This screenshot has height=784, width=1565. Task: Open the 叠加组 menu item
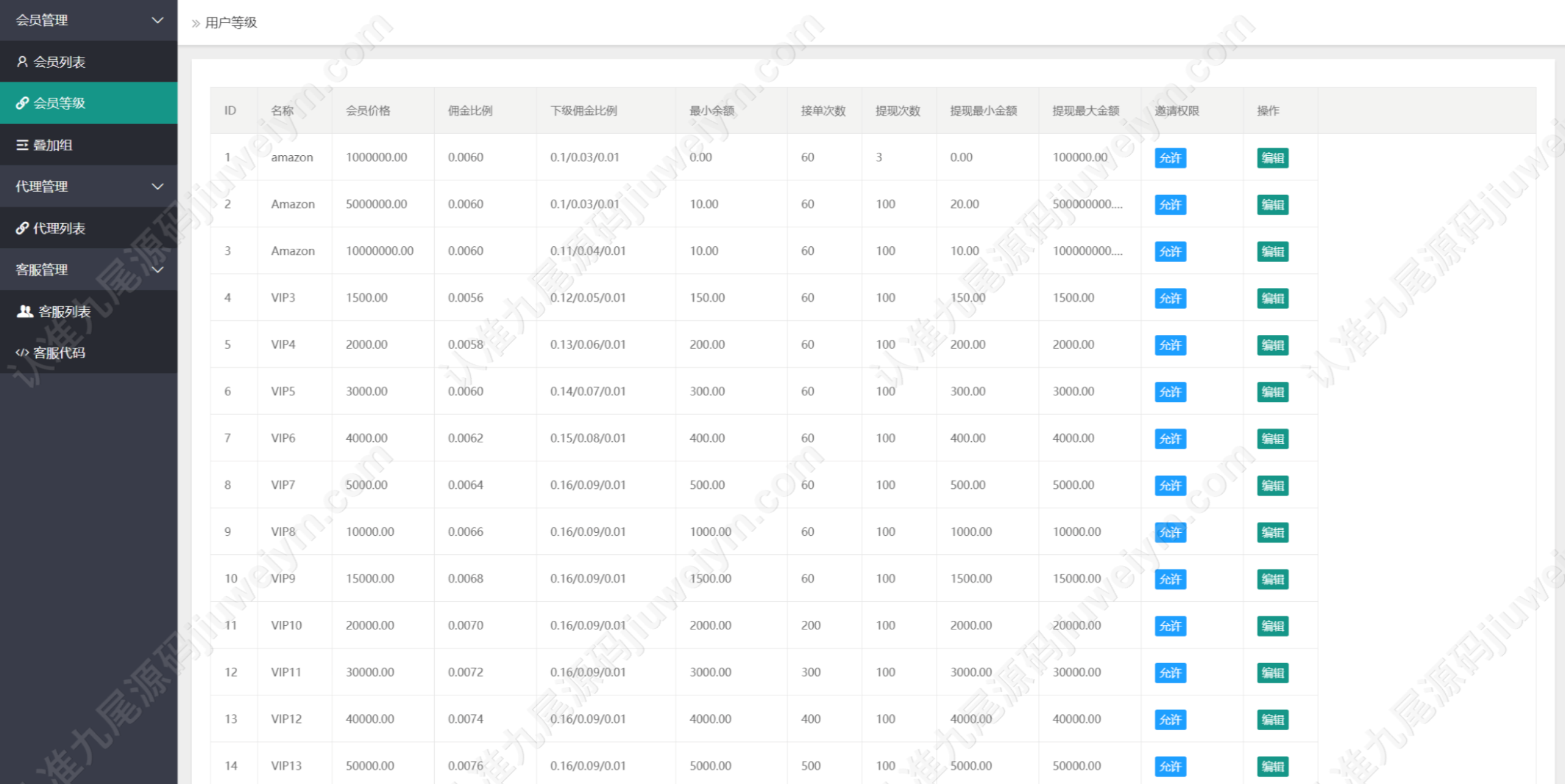pos(89,145)
